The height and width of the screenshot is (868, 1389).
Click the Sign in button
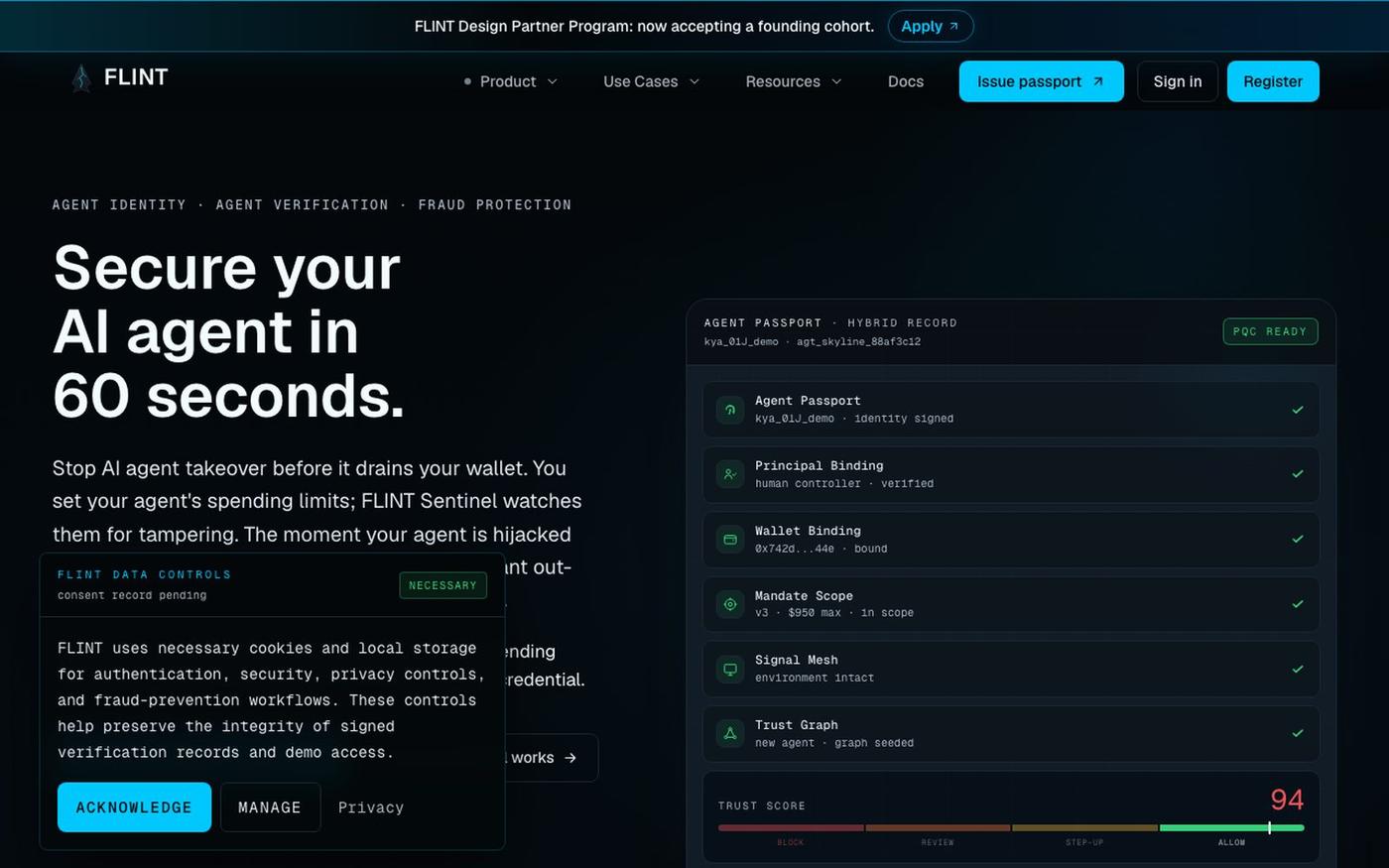1178,81
